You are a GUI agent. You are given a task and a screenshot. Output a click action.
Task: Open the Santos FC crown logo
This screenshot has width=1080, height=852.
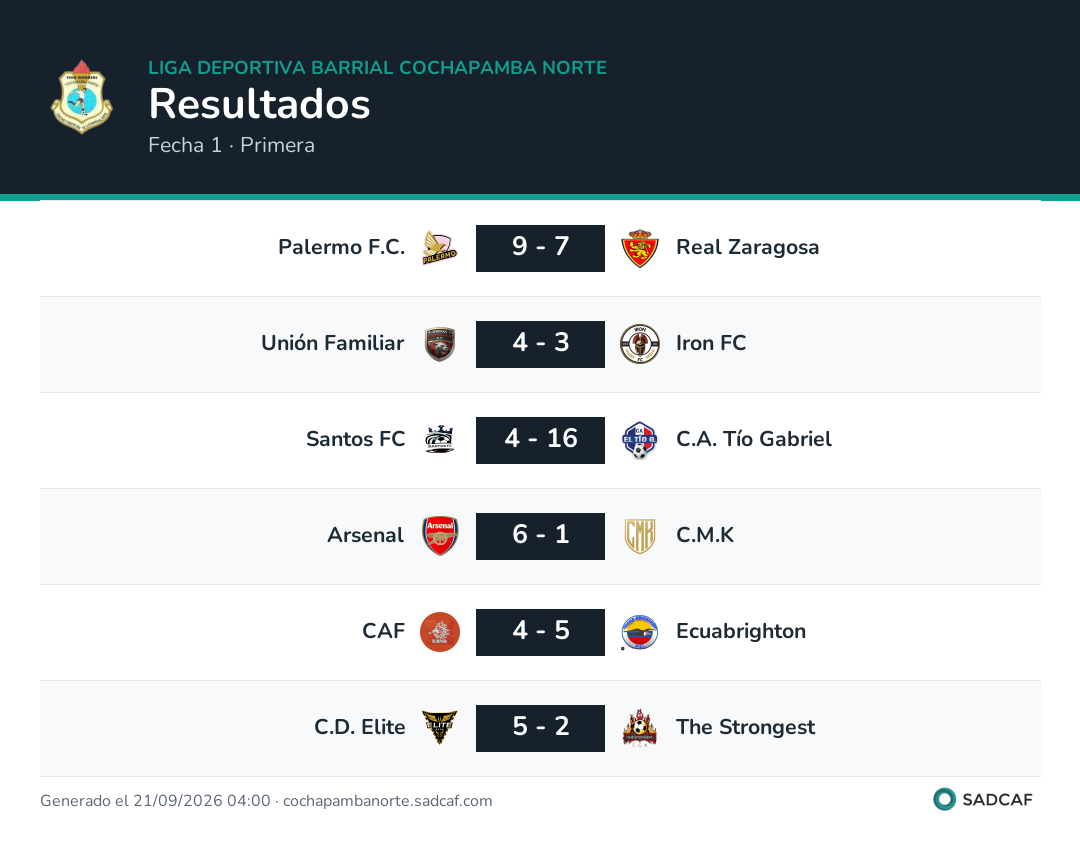[x=439, y=439]
